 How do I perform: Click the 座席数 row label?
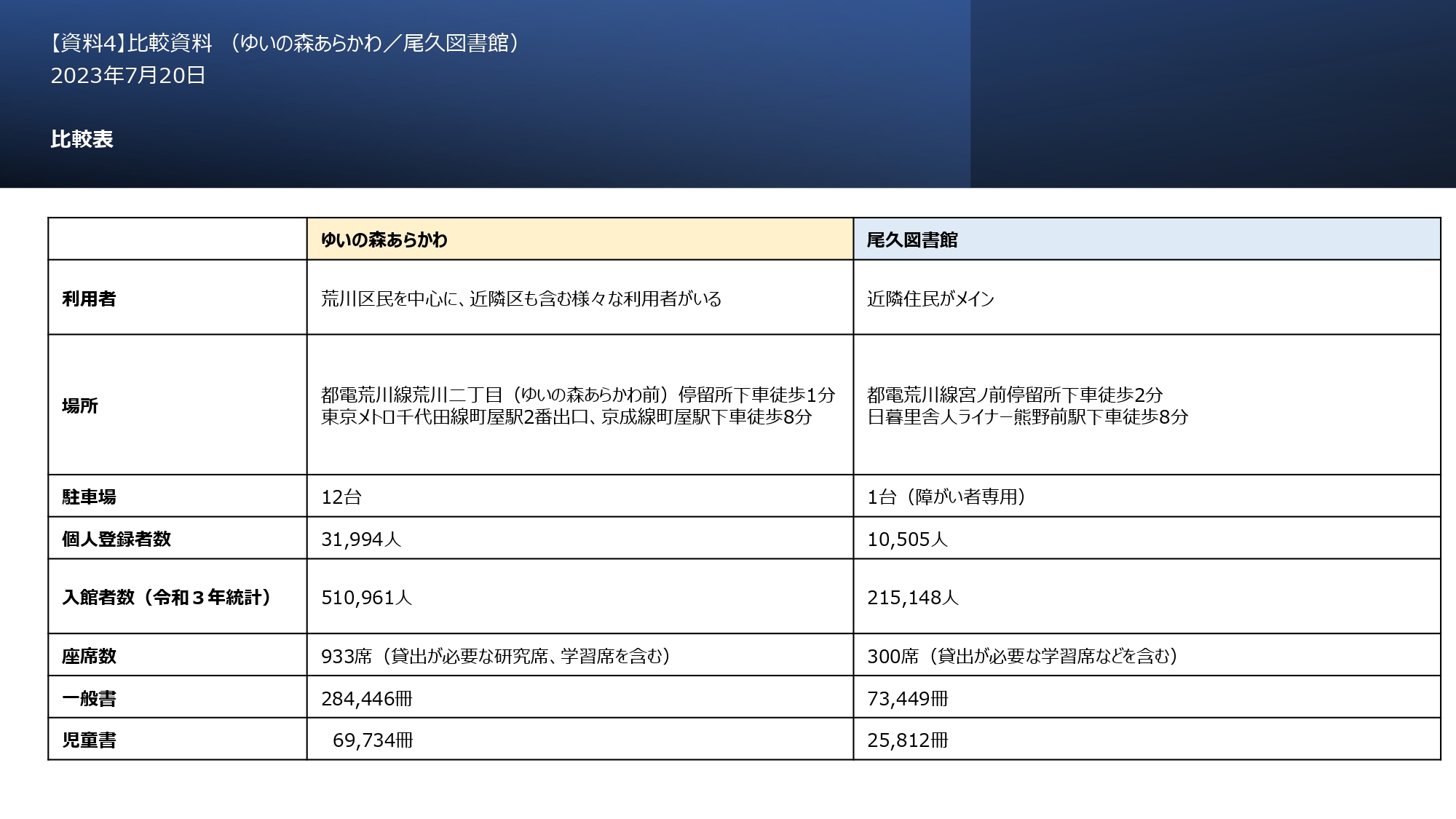[x=89, y=656]
